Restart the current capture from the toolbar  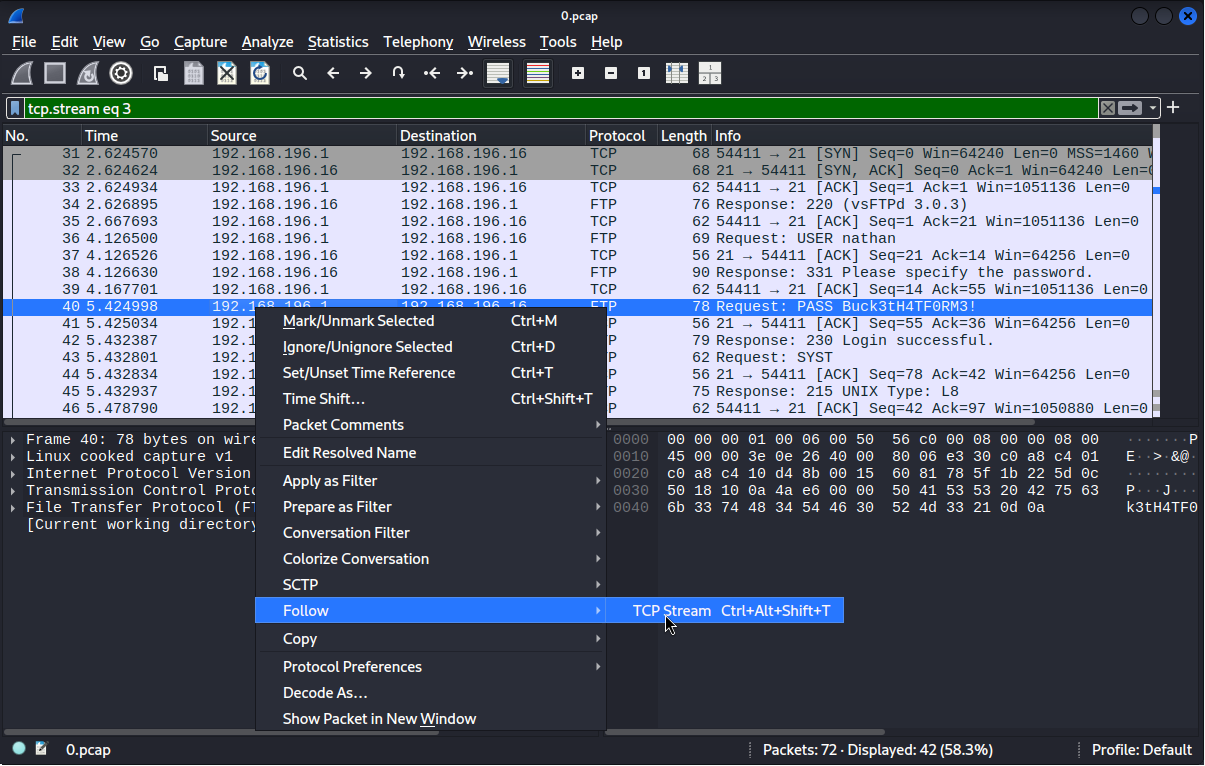tap(88, 73)
